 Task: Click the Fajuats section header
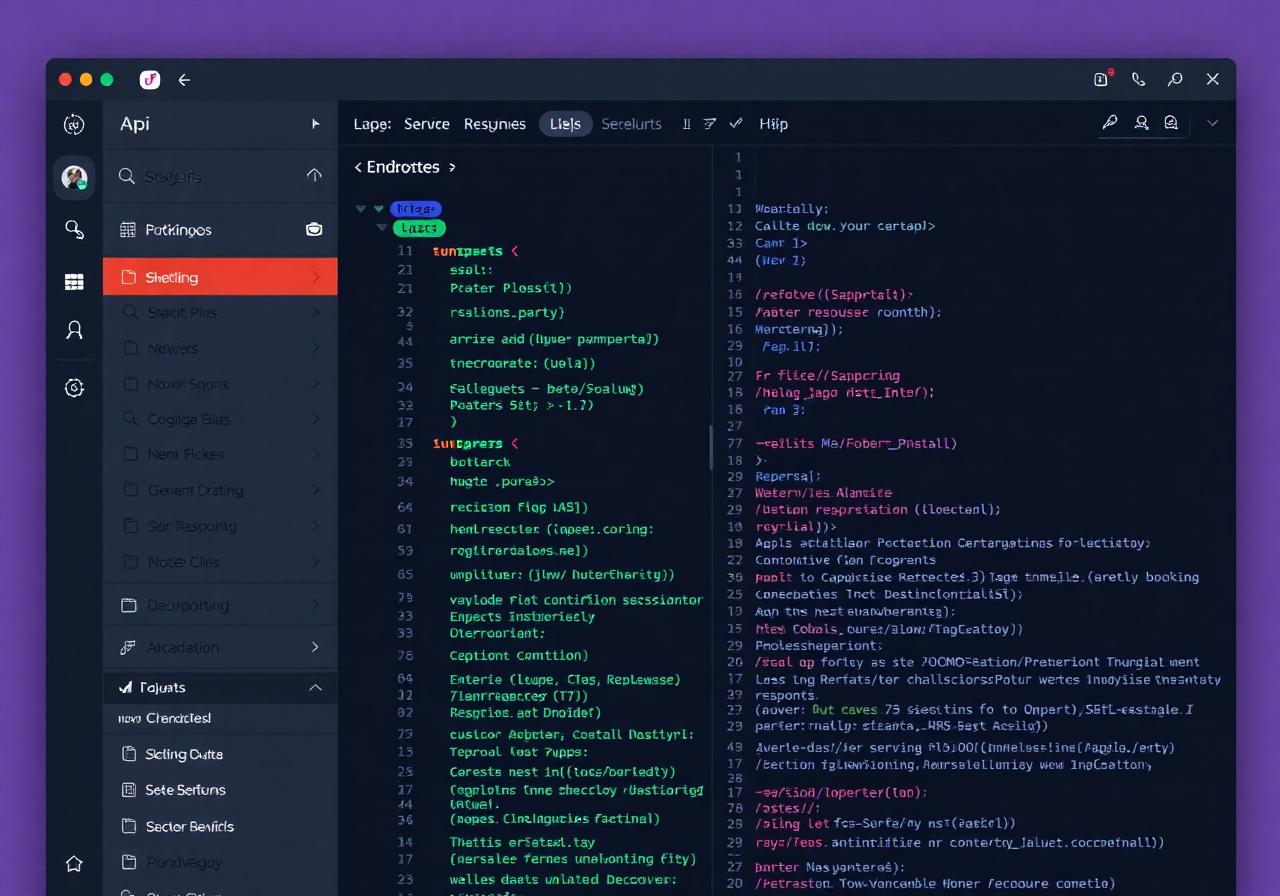click(x=220, y=688)
